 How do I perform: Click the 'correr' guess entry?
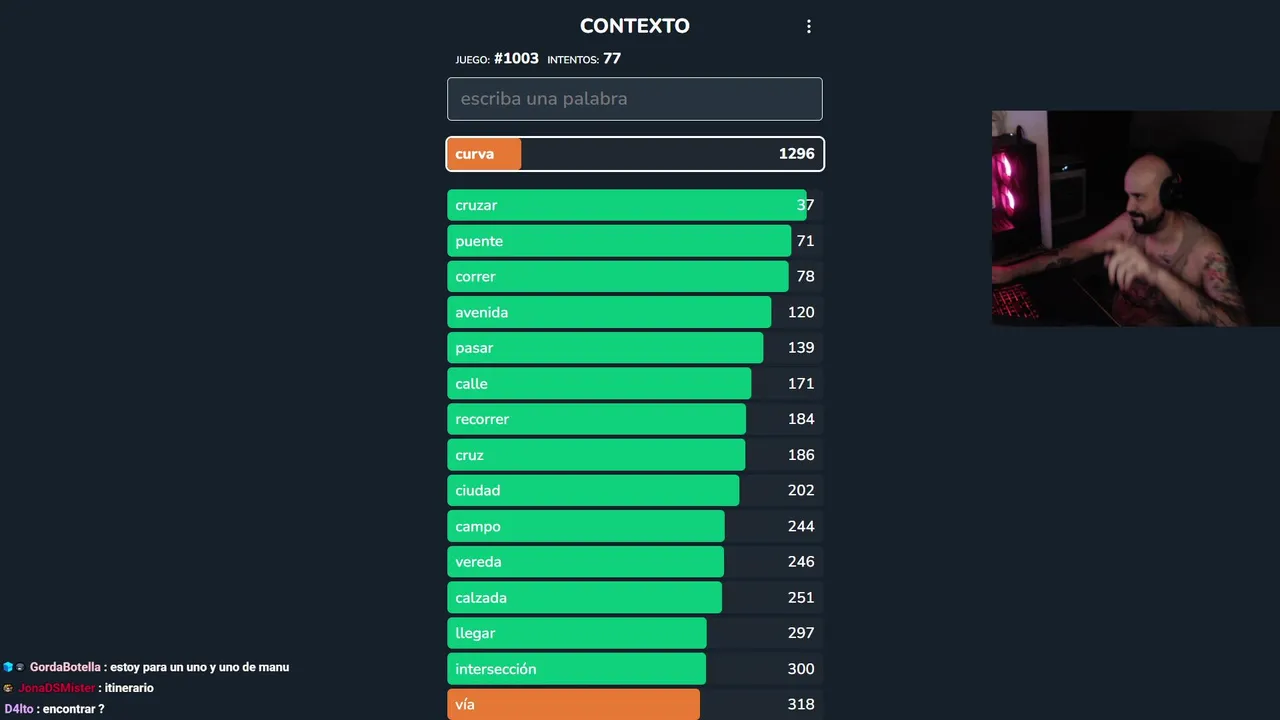tap(634, 277)
